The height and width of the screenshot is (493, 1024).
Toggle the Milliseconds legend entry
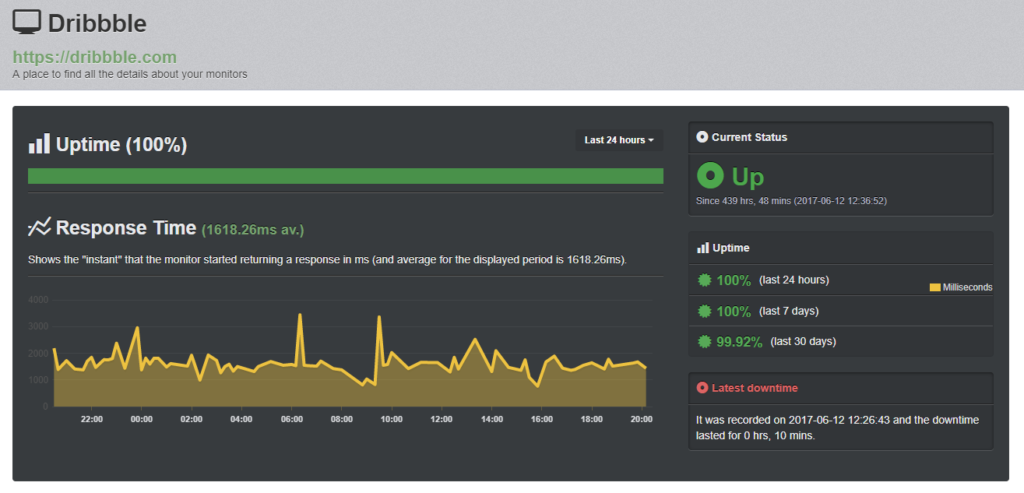(x=966, y=287)
